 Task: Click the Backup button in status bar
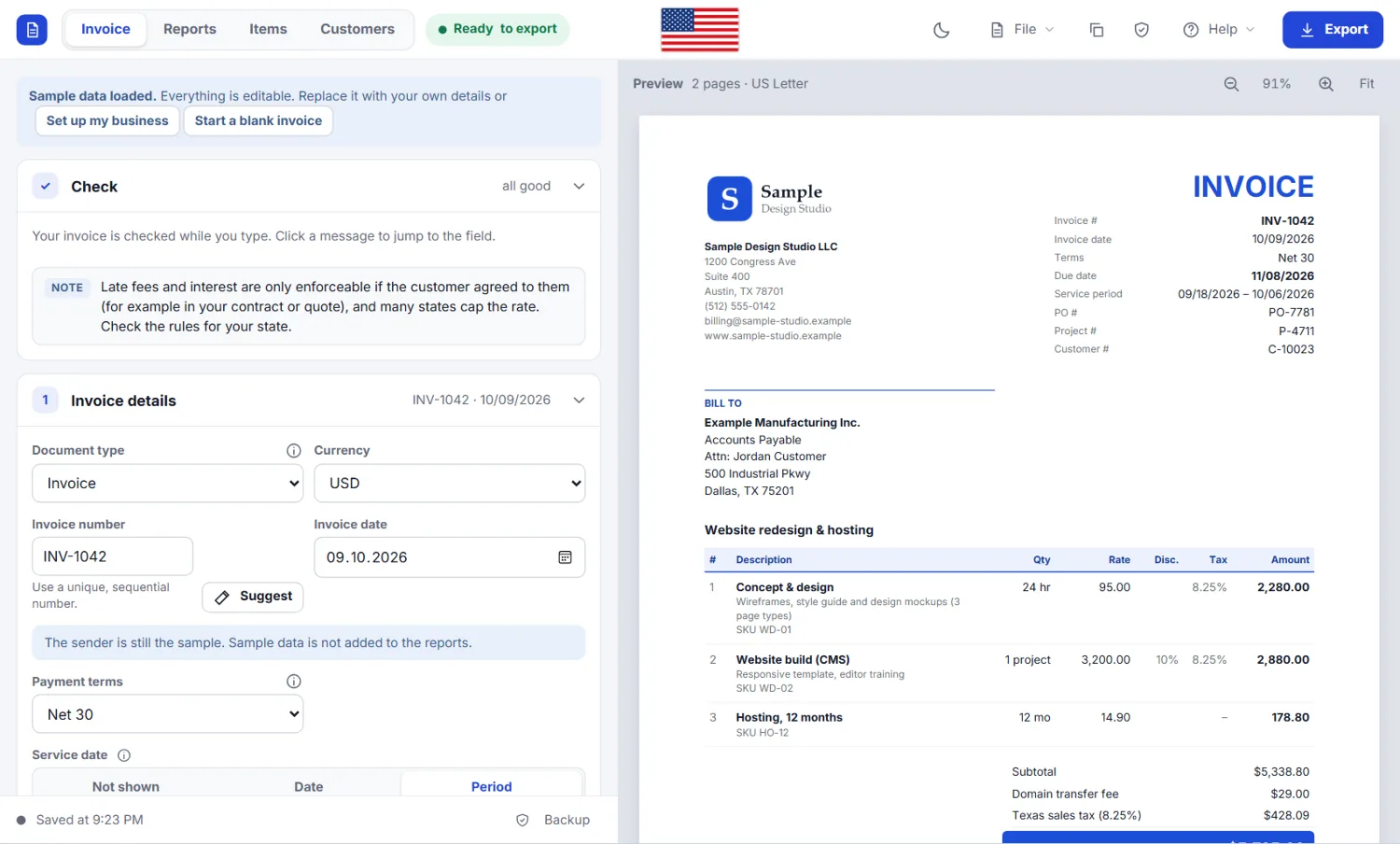(553, 820)
